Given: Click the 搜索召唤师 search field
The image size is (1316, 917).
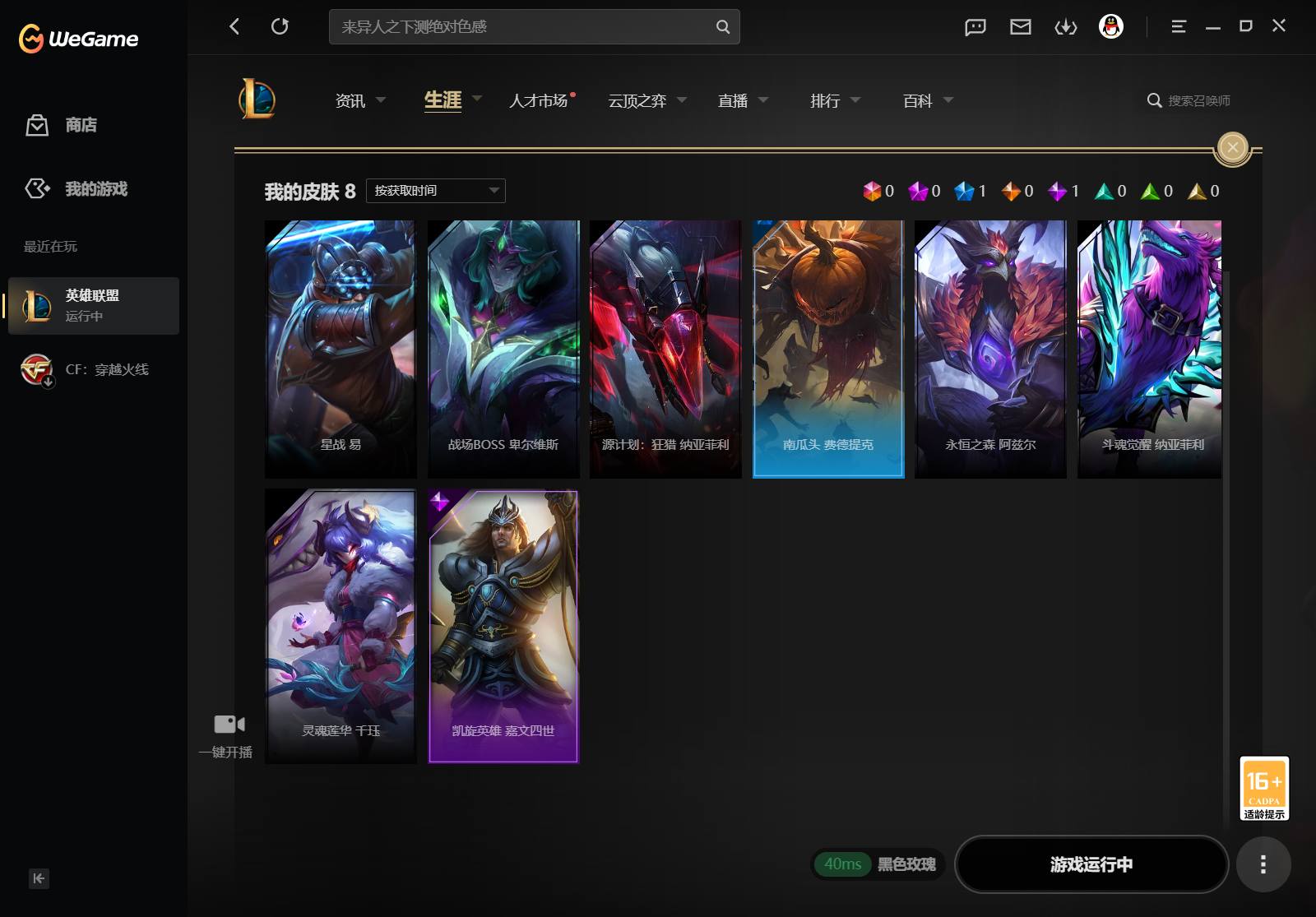Looking at the screenshot, I should (1189, 100).
